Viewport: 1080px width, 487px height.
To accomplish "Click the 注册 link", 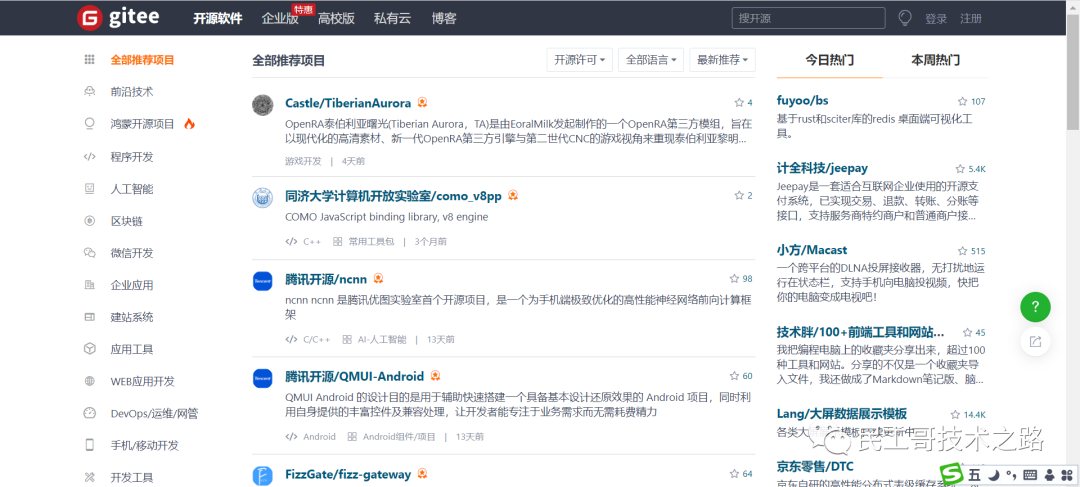I will [971, 19].
